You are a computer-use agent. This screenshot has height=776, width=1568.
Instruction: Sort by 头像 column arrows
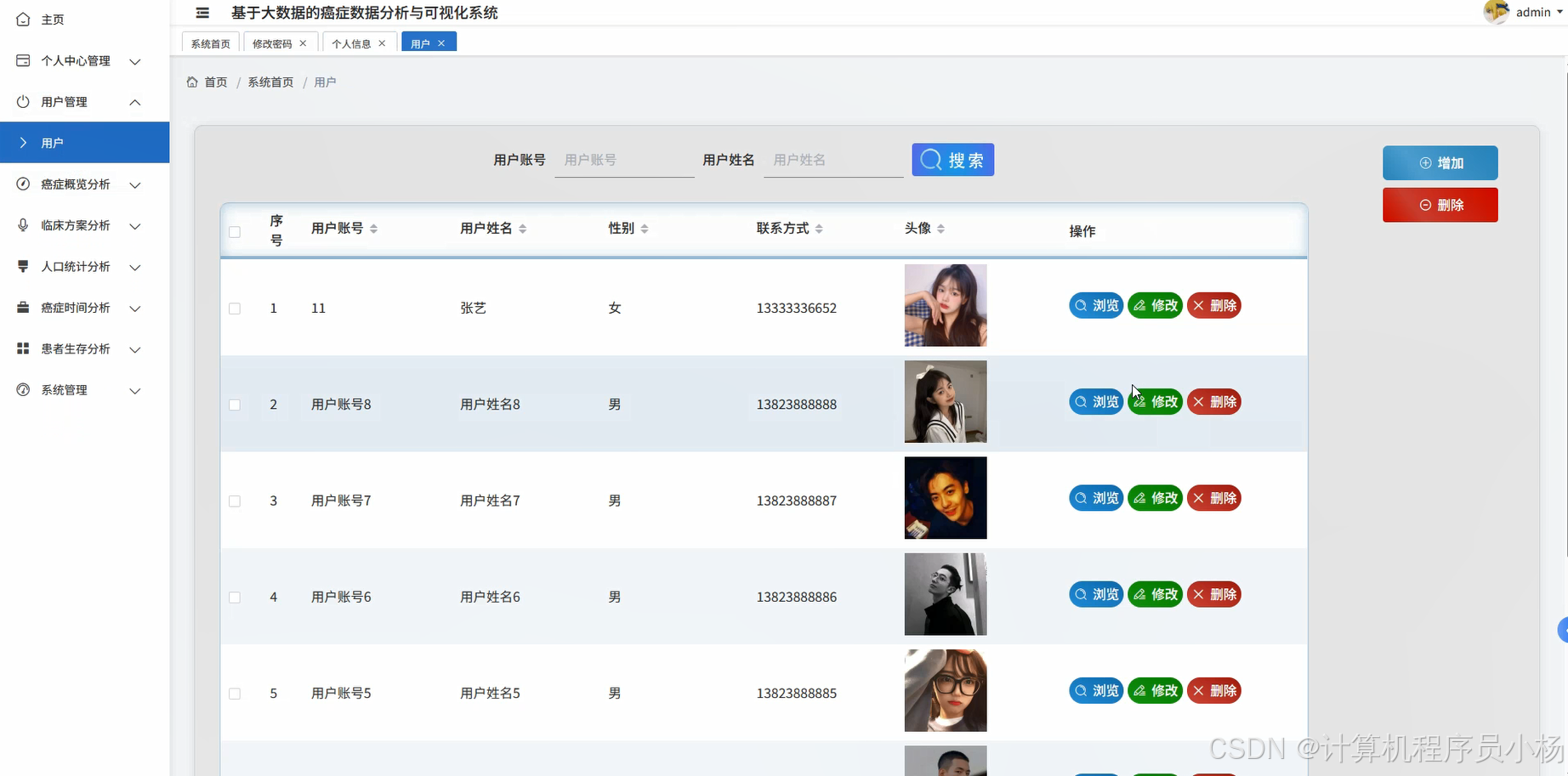[x=940, y=229]
